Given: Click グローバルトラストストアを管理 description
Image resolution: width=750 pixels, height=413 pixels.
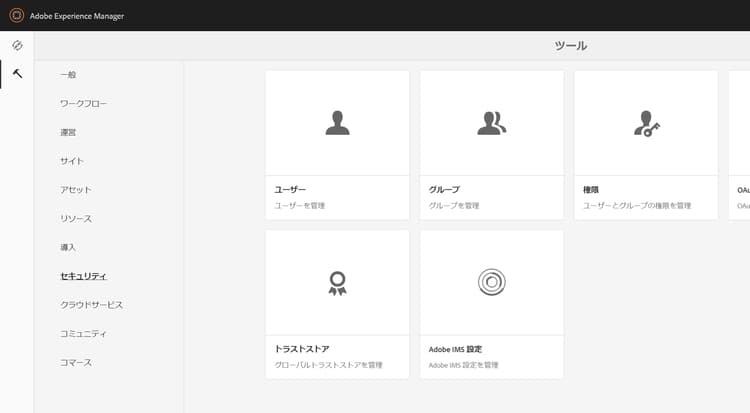Looking at the screenshot, I should (328, 365).
